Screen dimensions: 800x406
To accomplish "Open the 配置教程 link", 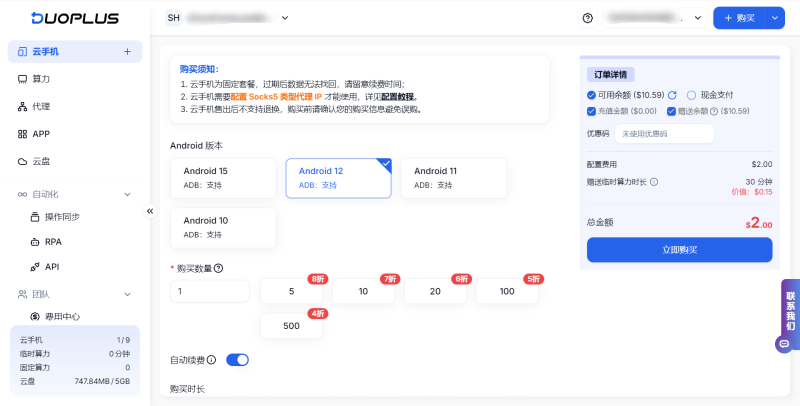I will click(x=399, y=96).
